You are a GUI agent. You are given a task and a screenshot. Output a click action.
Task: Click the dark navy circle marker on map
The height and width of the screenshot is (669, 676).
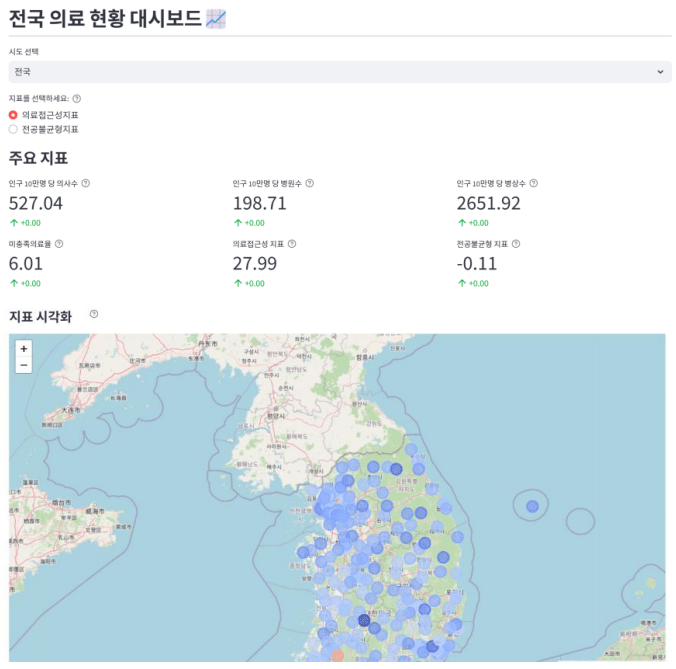tap(365, 621)
